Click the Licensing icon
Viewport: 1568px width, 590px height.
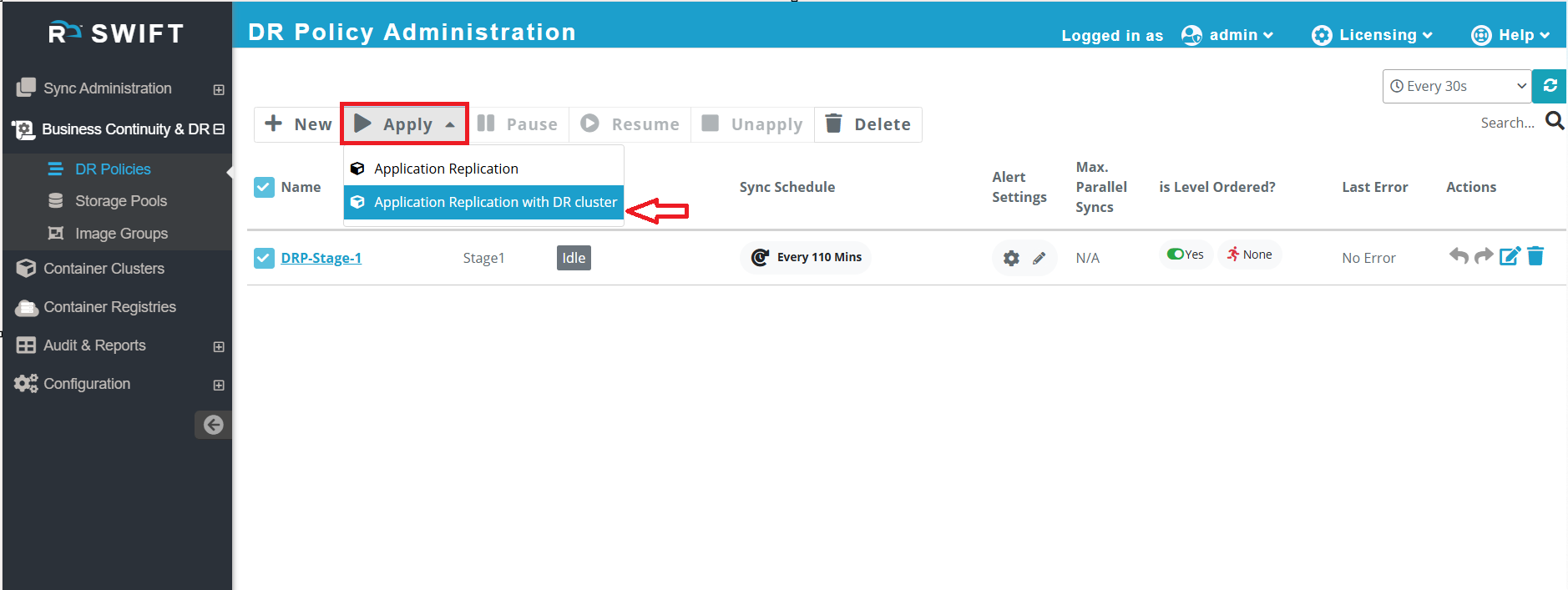click(x=1322, y=35)
